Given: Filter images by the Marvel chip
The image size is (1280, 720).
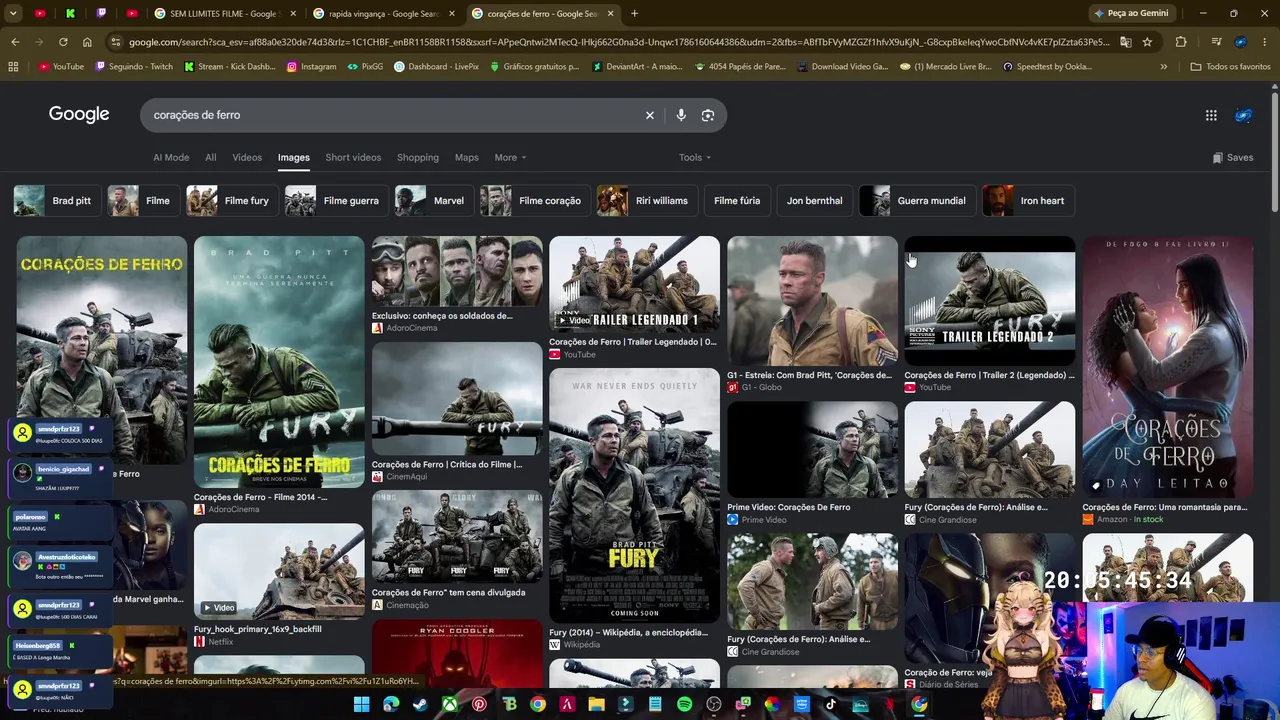Looking at the screenshot, I should point(433,201).
